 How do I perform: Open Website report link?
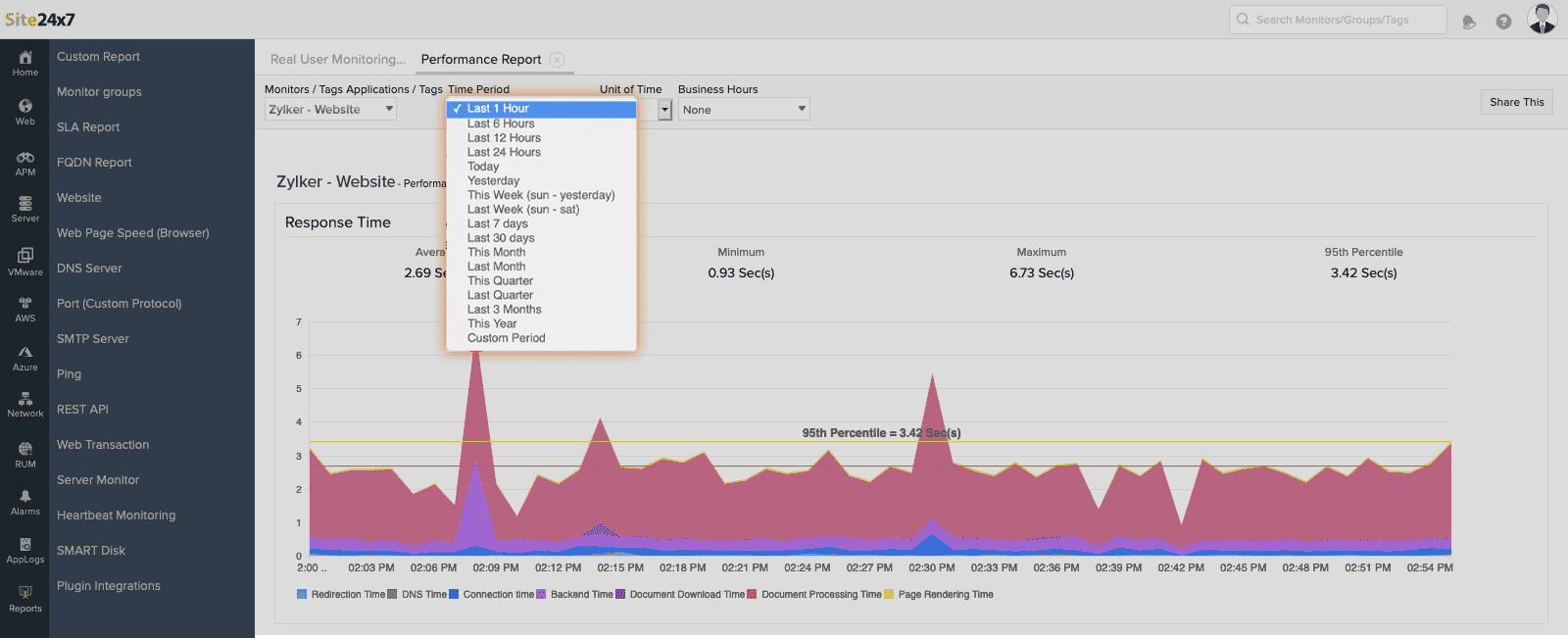point(79,198)
